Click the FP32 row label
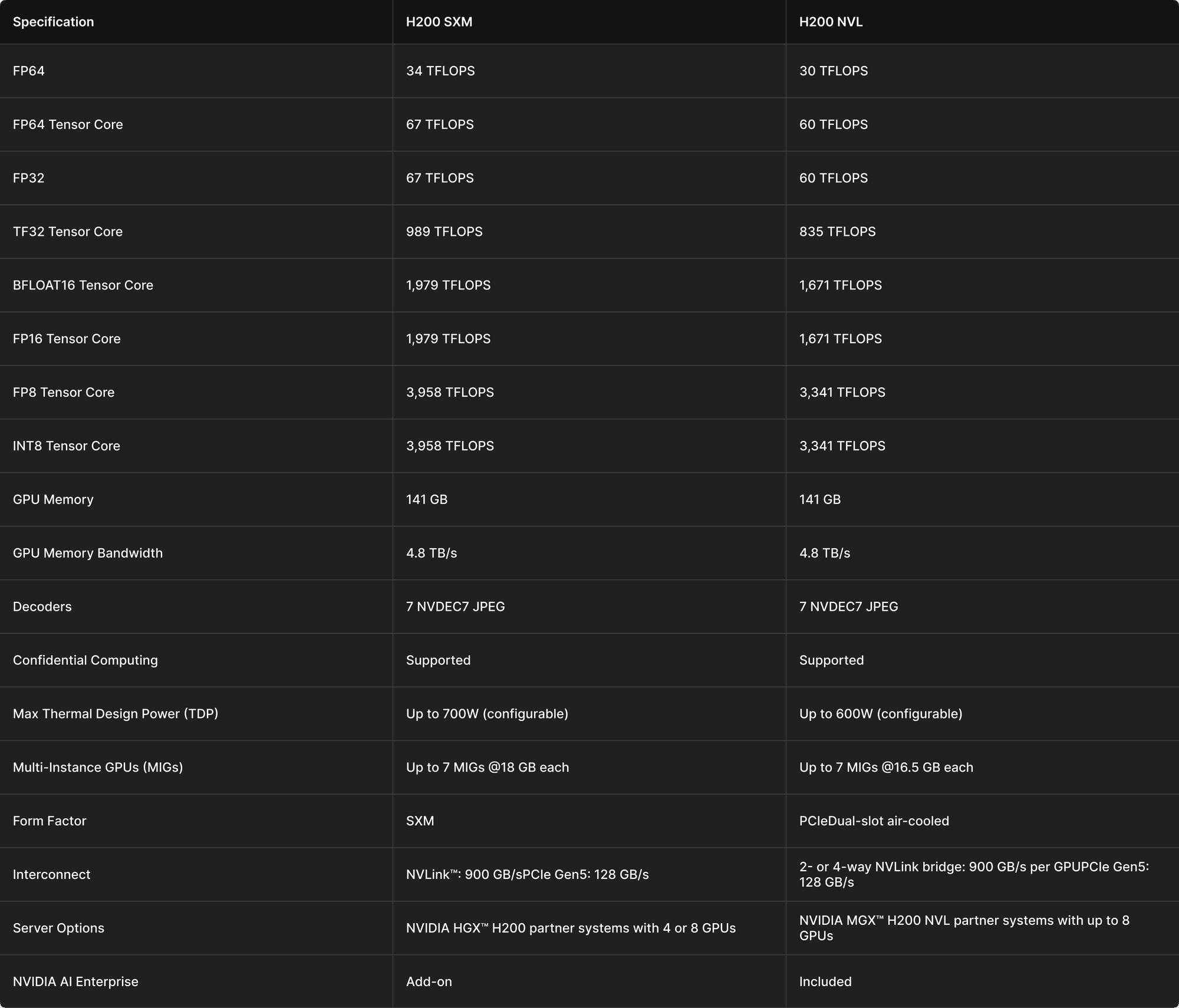Screen dimensions: 1179x1008 (29, 178)
